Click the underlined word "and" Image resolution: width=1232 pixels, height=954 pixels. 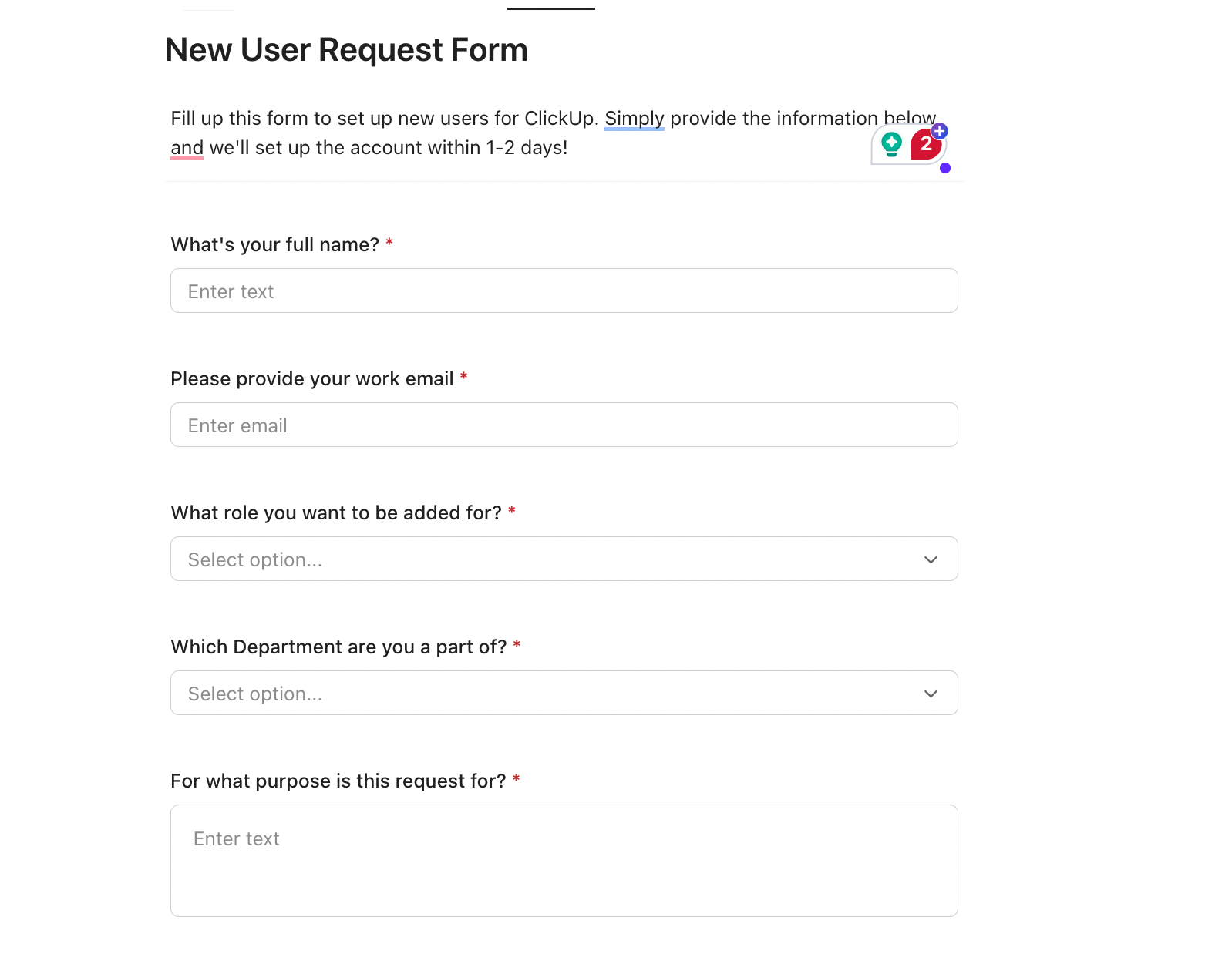pyautogui.click(x=187, y=147)
